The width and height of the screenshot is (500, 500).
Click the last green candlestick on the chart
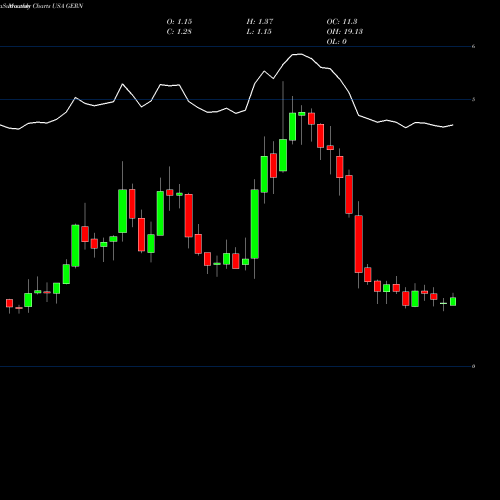click(453, 301)
